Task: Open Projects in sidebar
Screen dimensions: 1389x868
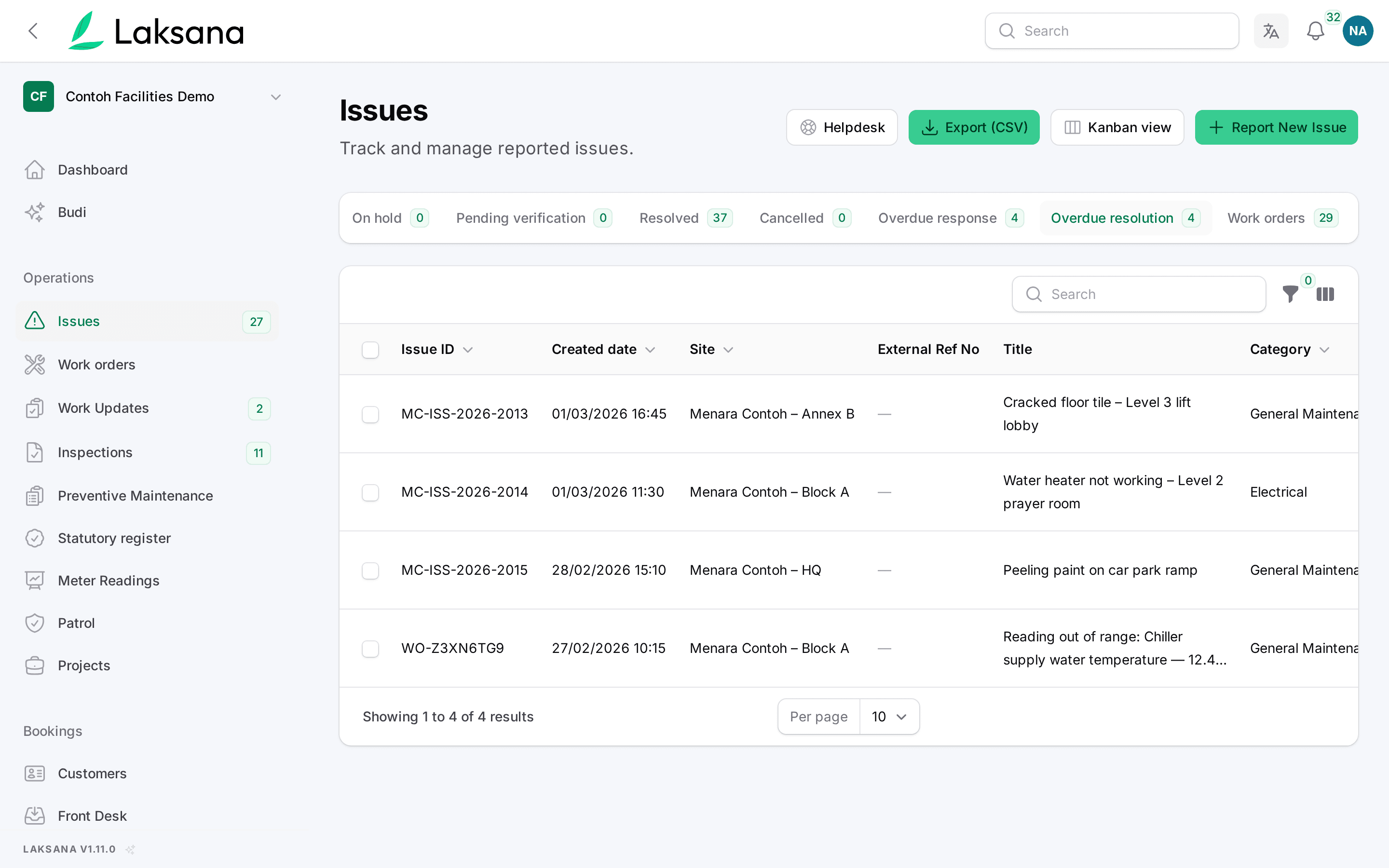Action: [147, 665]
